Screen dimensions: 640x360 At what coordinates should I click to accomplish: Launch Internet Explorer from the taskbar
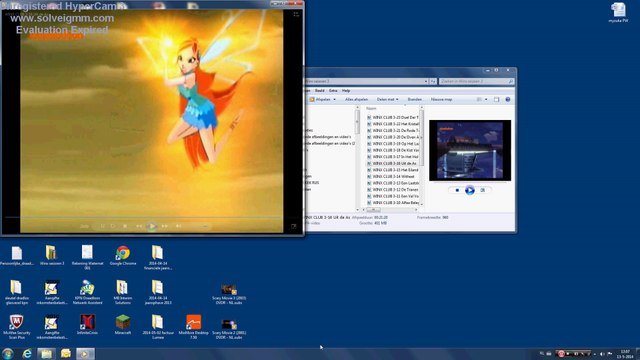(27, 353)
